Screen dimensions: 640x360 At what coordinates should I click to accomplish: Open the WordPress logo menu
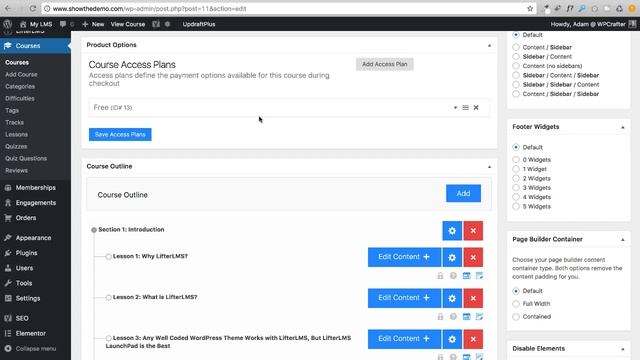7,24
